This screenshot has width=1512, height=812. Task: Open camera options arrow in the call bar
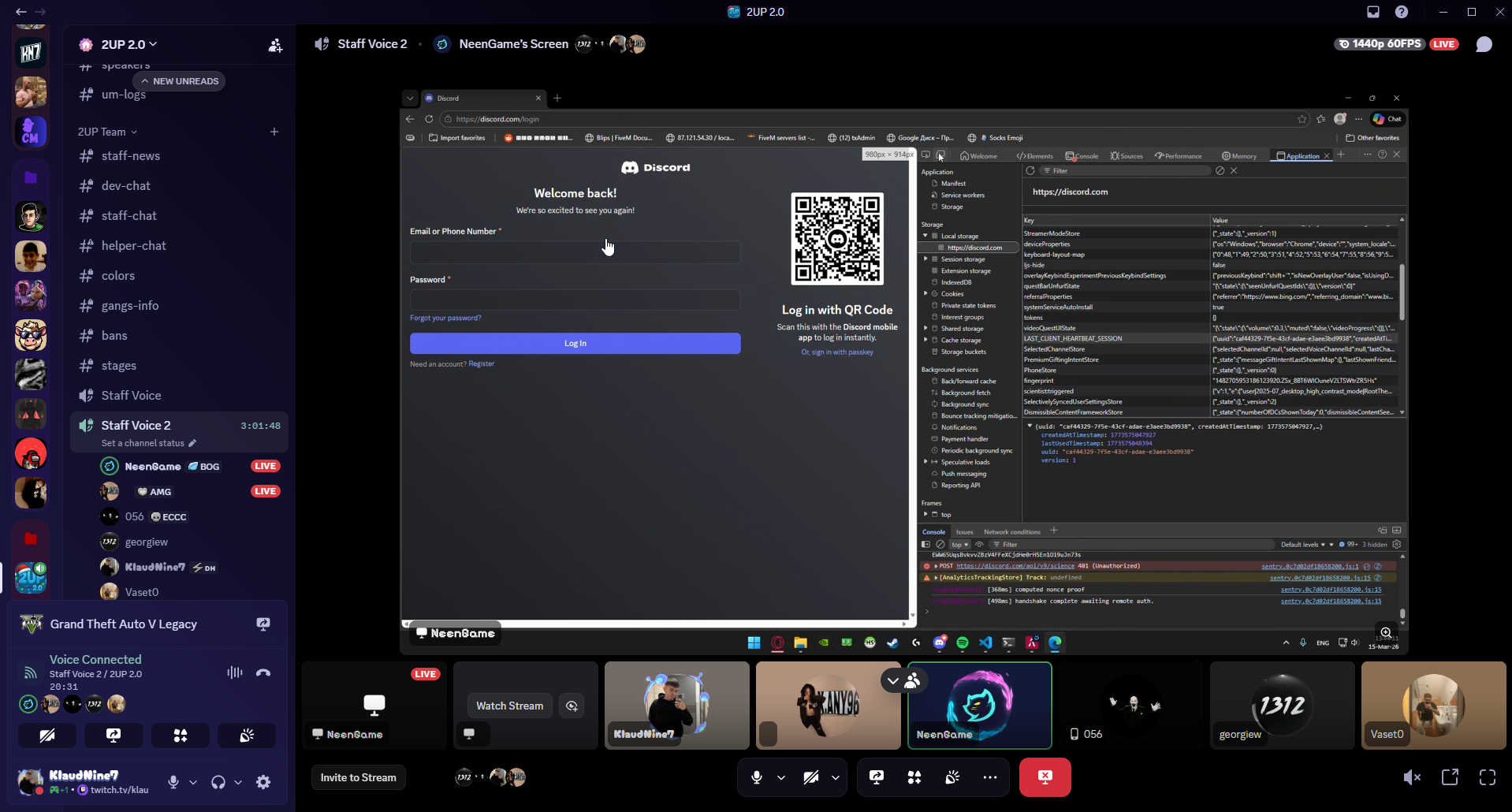836,777
